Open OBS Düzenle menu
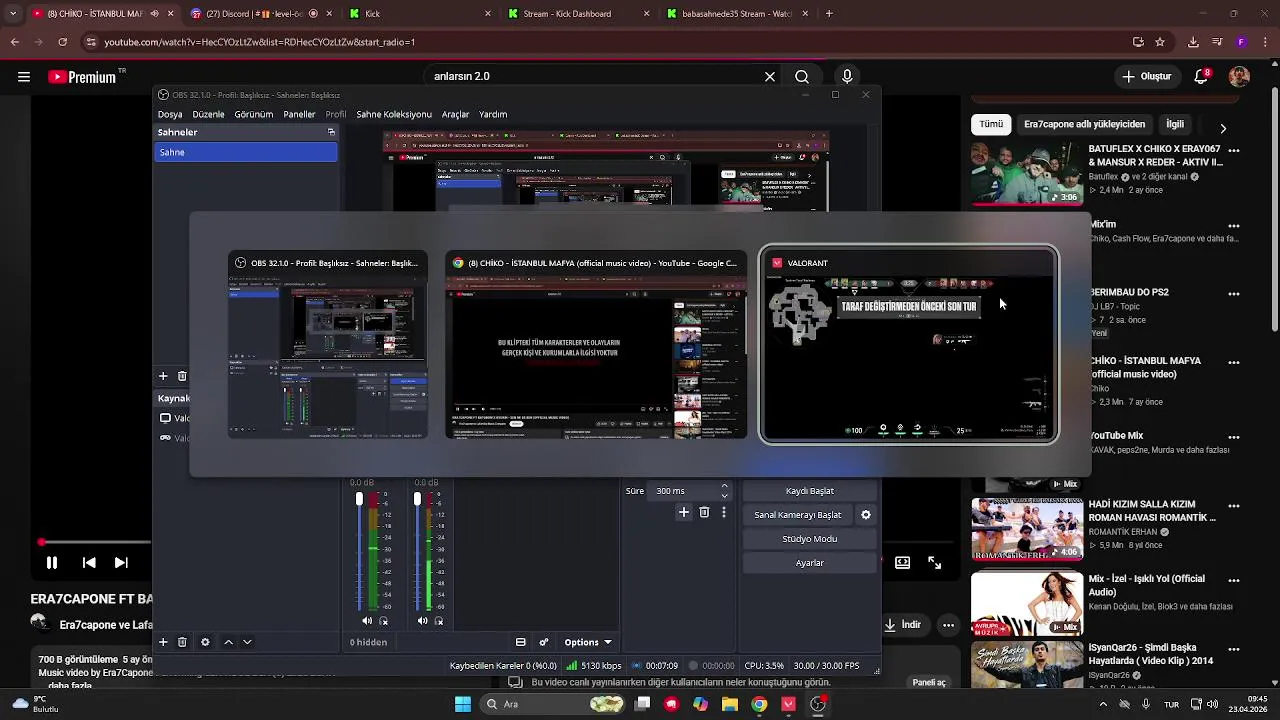1280x720 pixels. click(x=209, y=114)
